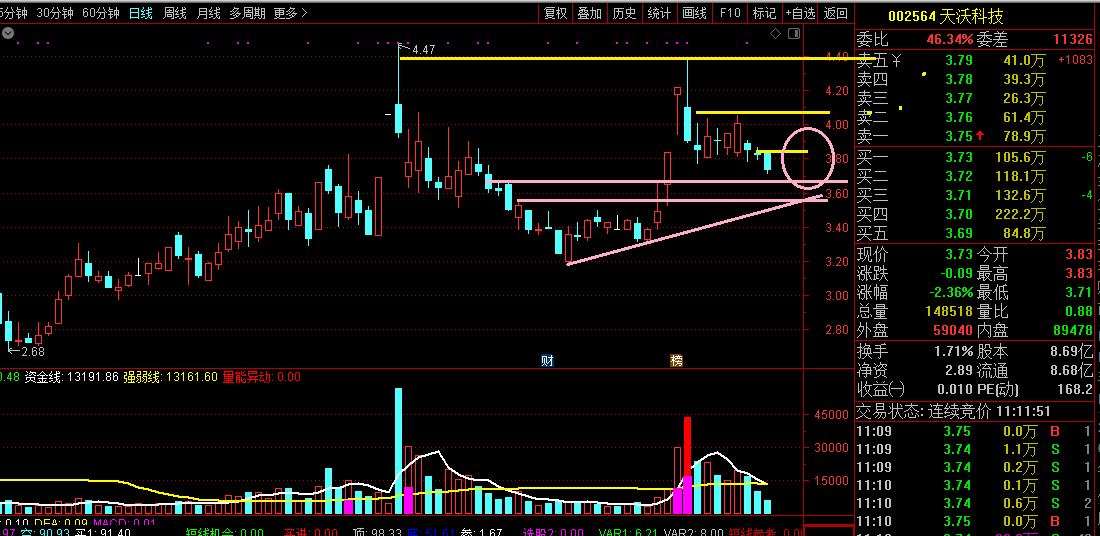Screen dimensions: 1100x536
Task: Click the 外盘 59040 value
Action: (x=953, y=330)
